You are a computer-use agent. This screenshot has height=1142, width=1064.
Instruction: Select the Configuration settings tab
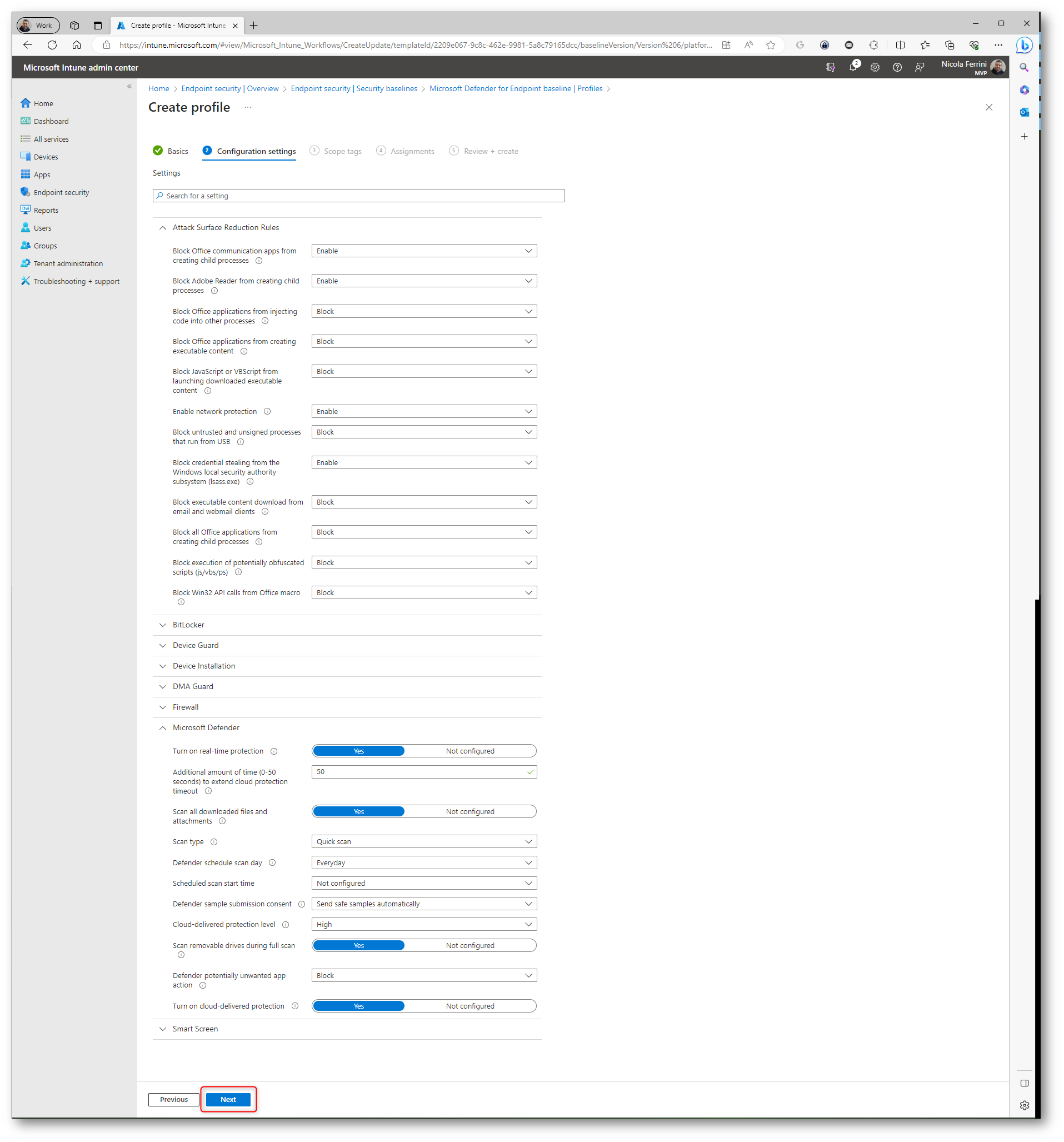click(x=249, y=151)
